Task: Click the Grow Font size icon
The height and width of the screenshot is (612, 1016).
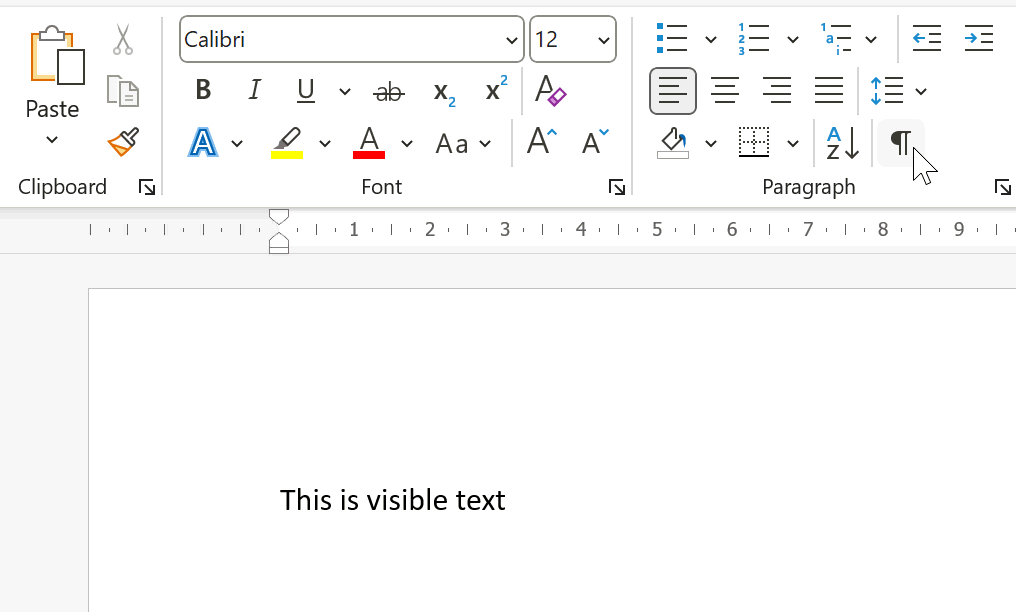Action: (x=541, y=143)
